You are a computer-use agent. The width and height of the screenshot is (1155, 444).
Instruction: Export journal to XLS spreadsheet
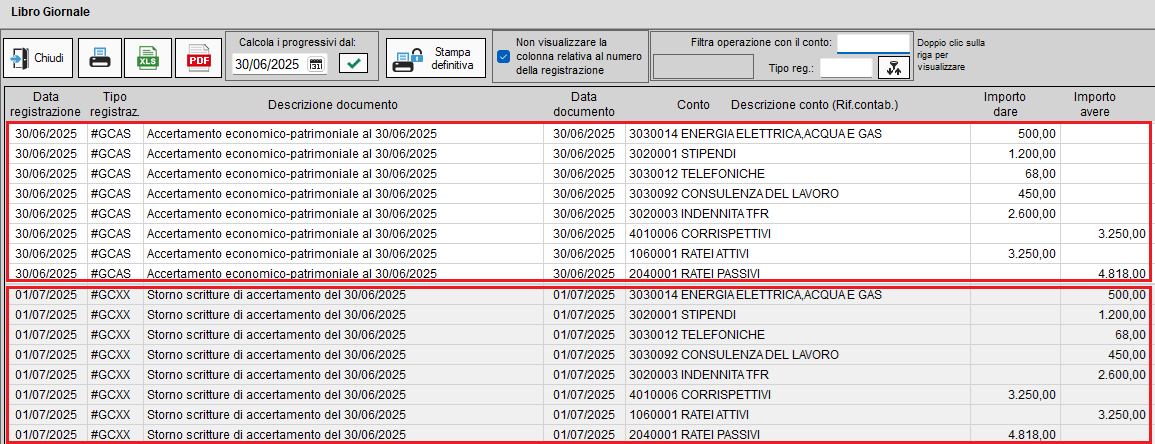147,59
